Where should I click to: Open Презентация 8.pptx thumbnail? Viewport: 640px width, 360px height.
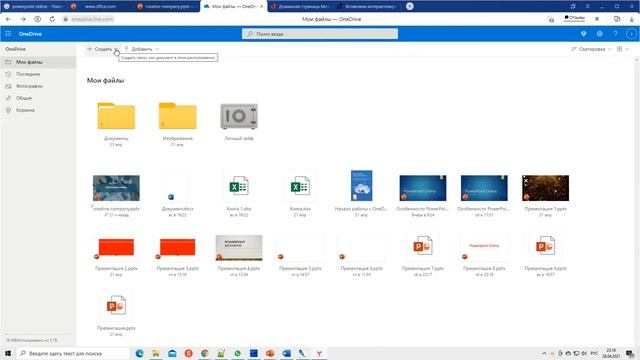(x=484, y=247)
